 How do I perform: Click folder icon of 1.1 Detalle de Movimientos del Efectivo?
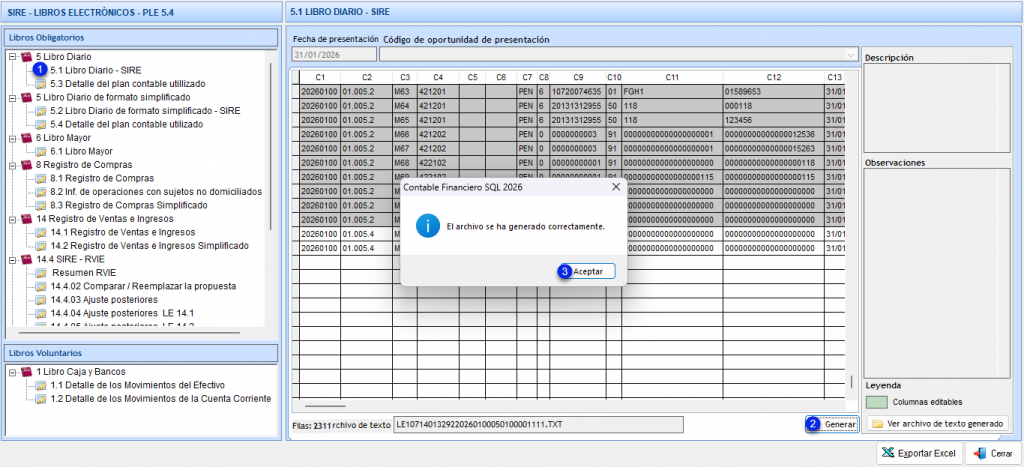coord(40,385)
